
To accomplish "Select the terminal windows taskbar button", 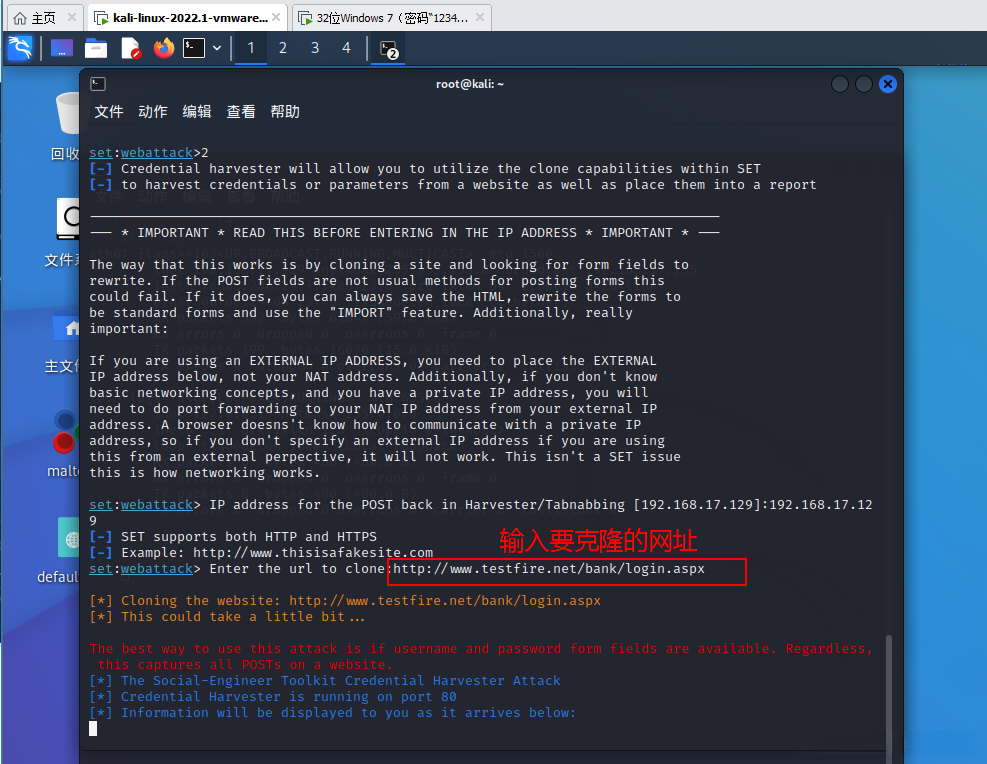I will (388, 49).
